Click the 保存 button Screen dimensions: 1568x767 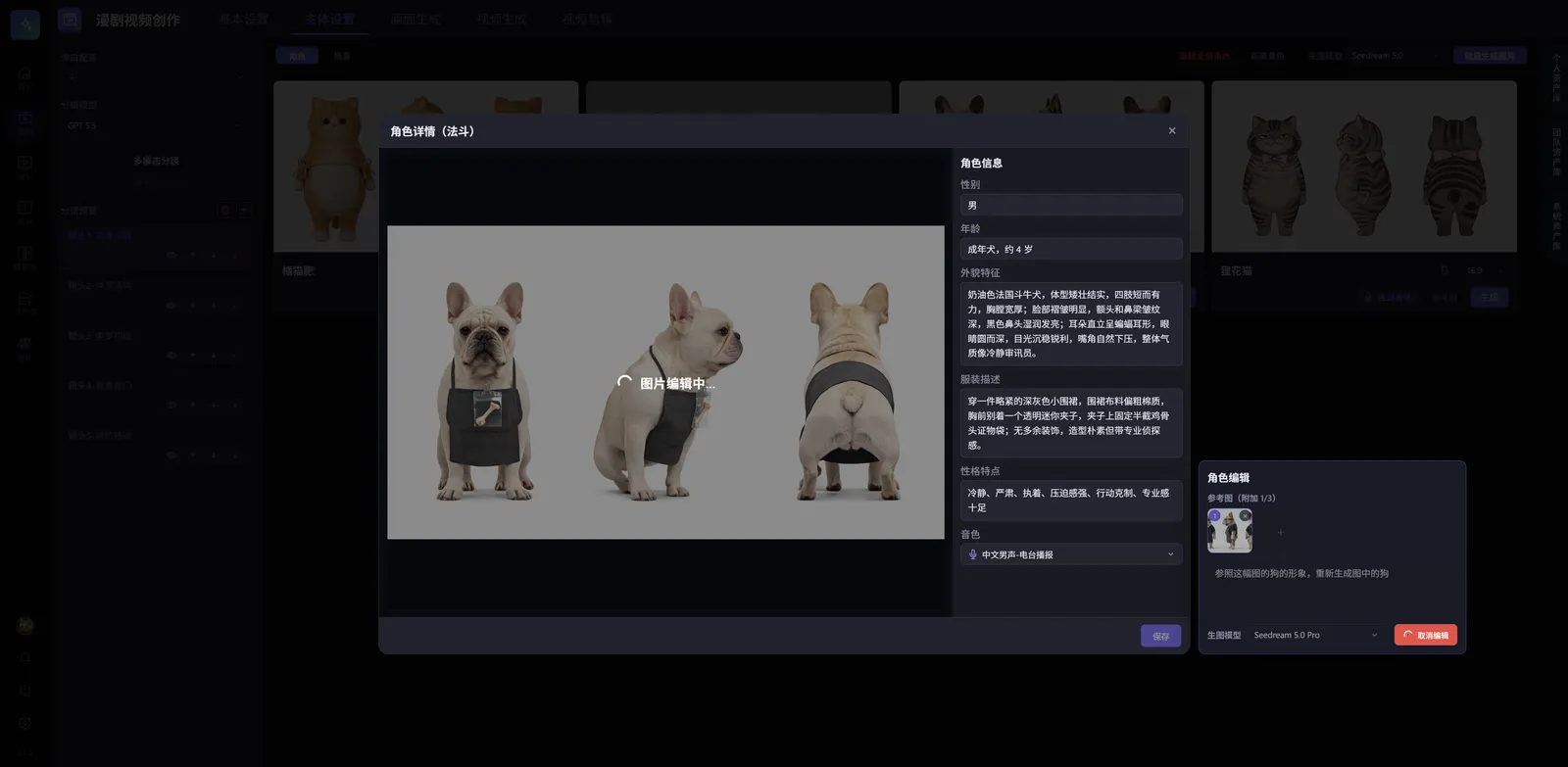[x=1160, y=636]
